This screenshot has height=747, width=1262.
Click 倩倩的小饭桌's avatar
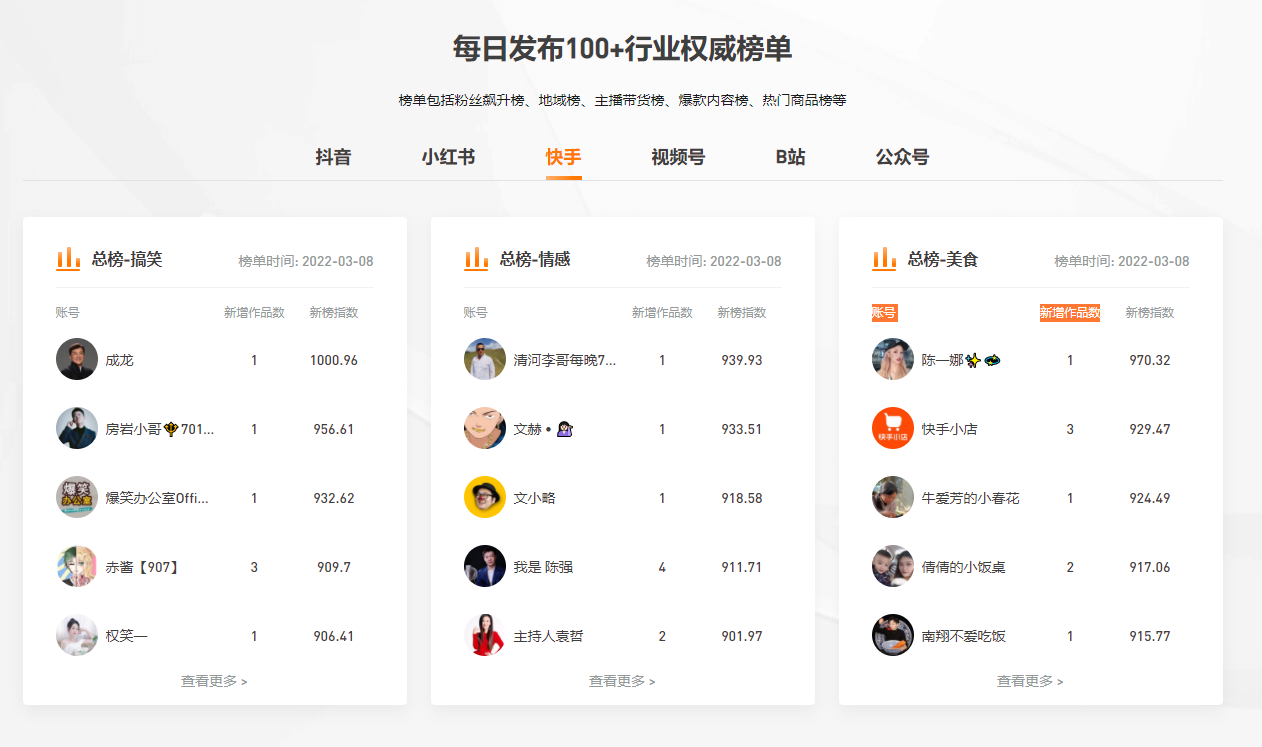click(893, 566)
